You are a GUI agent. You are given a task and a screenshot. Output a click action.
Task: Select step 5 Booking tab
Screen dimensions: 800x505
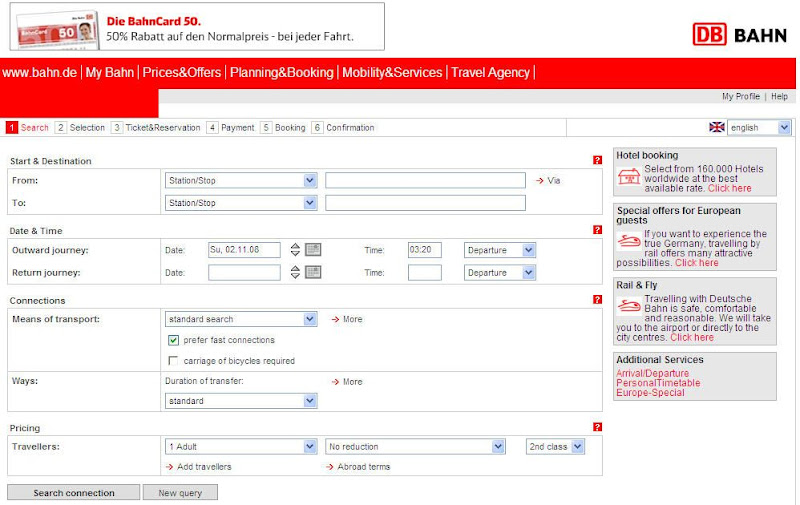tap(283, 128)
